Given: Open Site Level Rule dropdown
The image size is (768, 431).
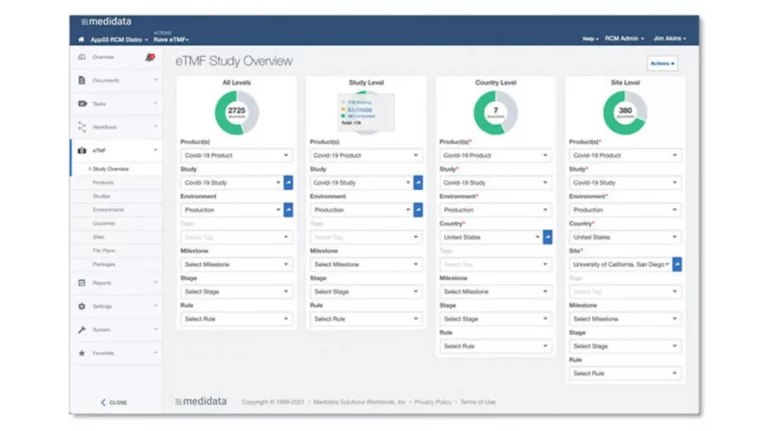Looking at the screenshot, I should pos(625,373).
